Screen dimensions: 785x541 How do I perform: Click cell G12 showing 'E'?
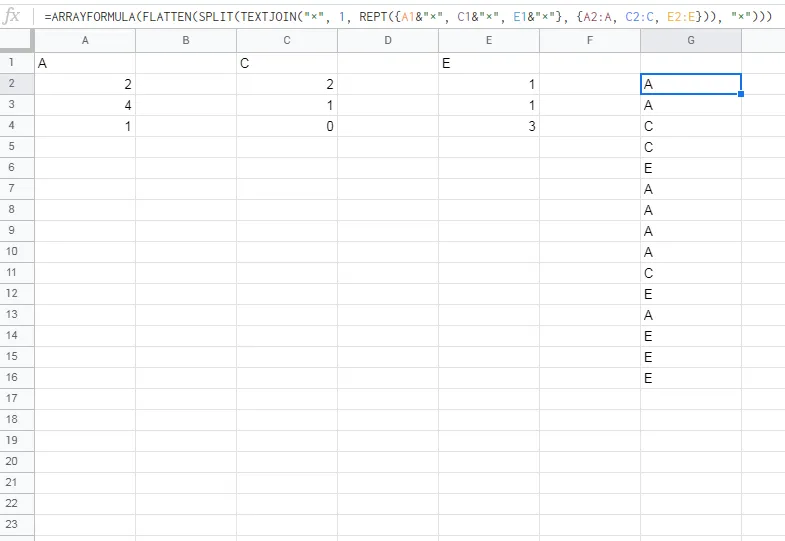(691, 294)
